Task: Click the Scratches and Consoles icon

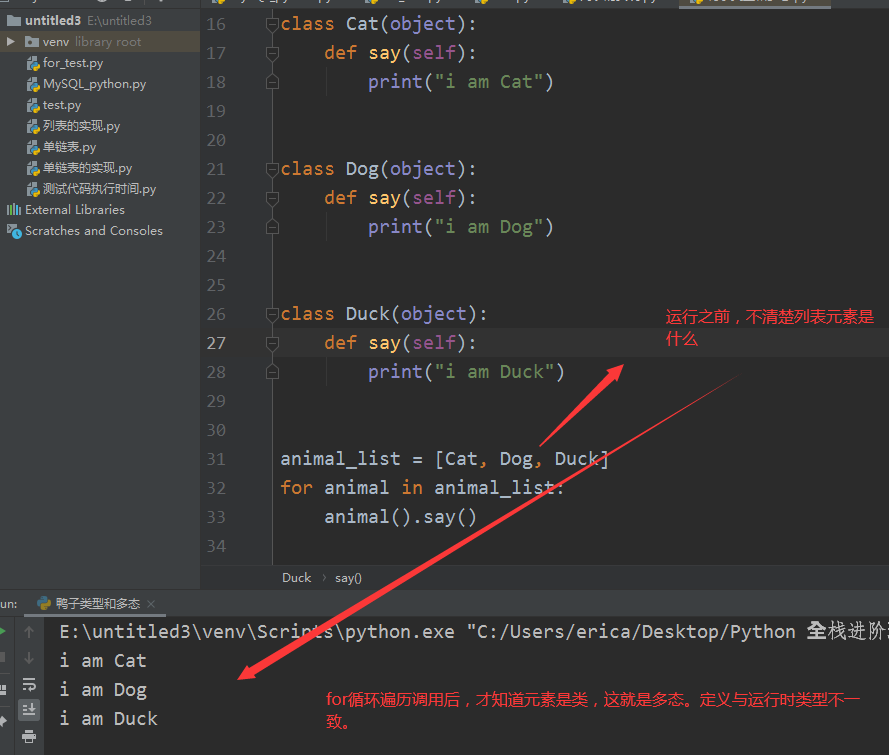Action: (x=14, y=231)
